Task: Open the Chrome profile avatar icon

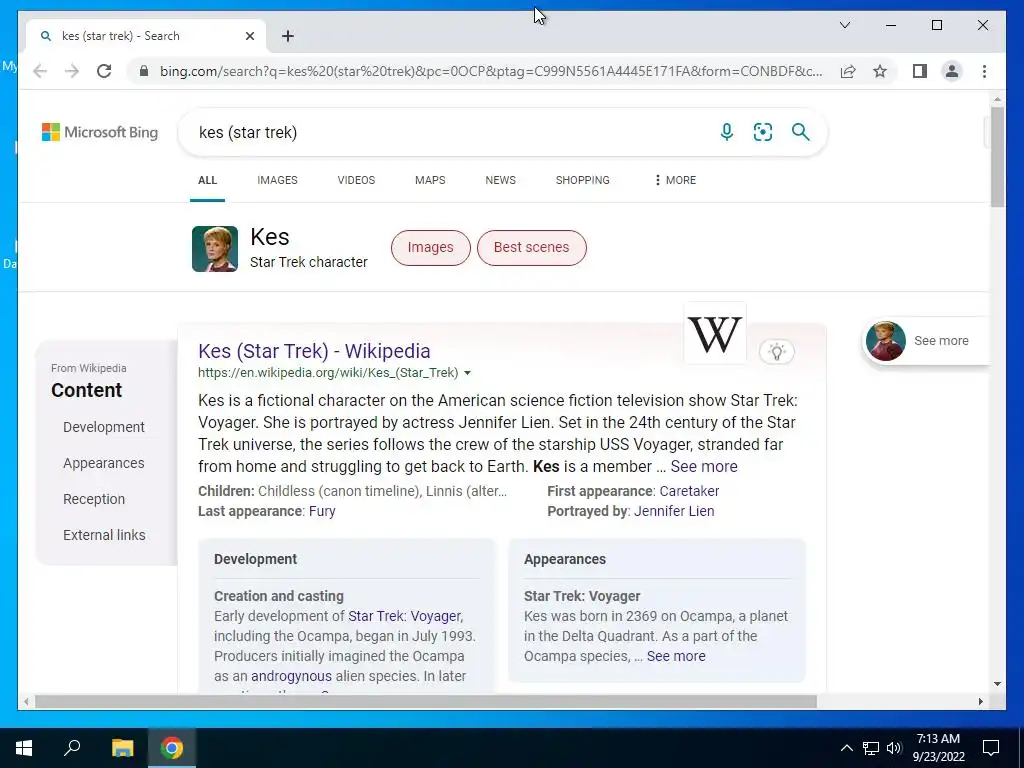Action: coord(952,71)
